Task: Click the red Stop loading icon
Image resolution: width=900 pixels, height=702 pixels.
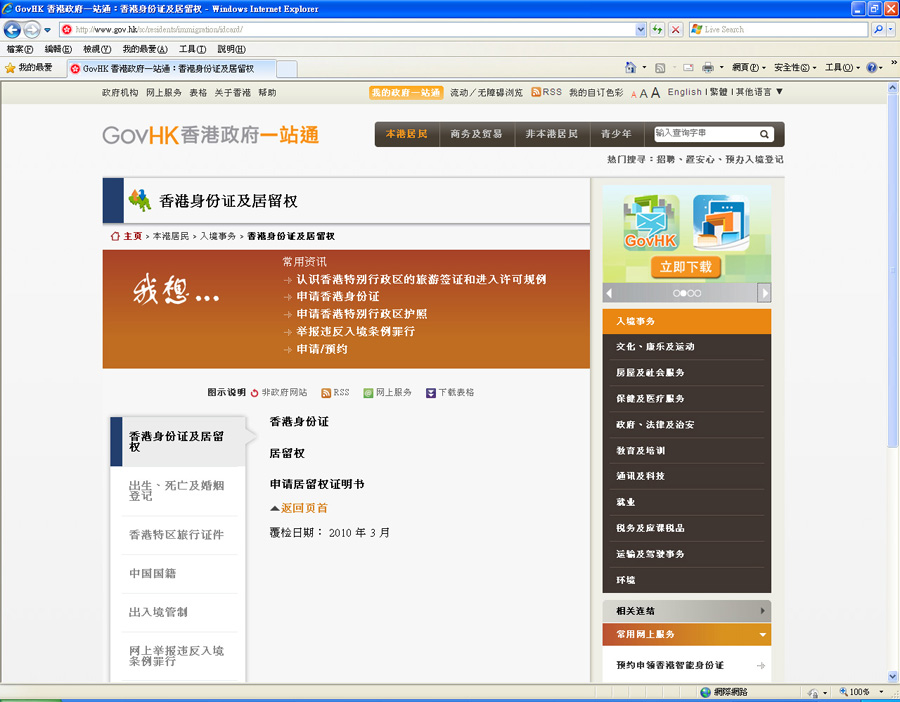Action: 676,30
